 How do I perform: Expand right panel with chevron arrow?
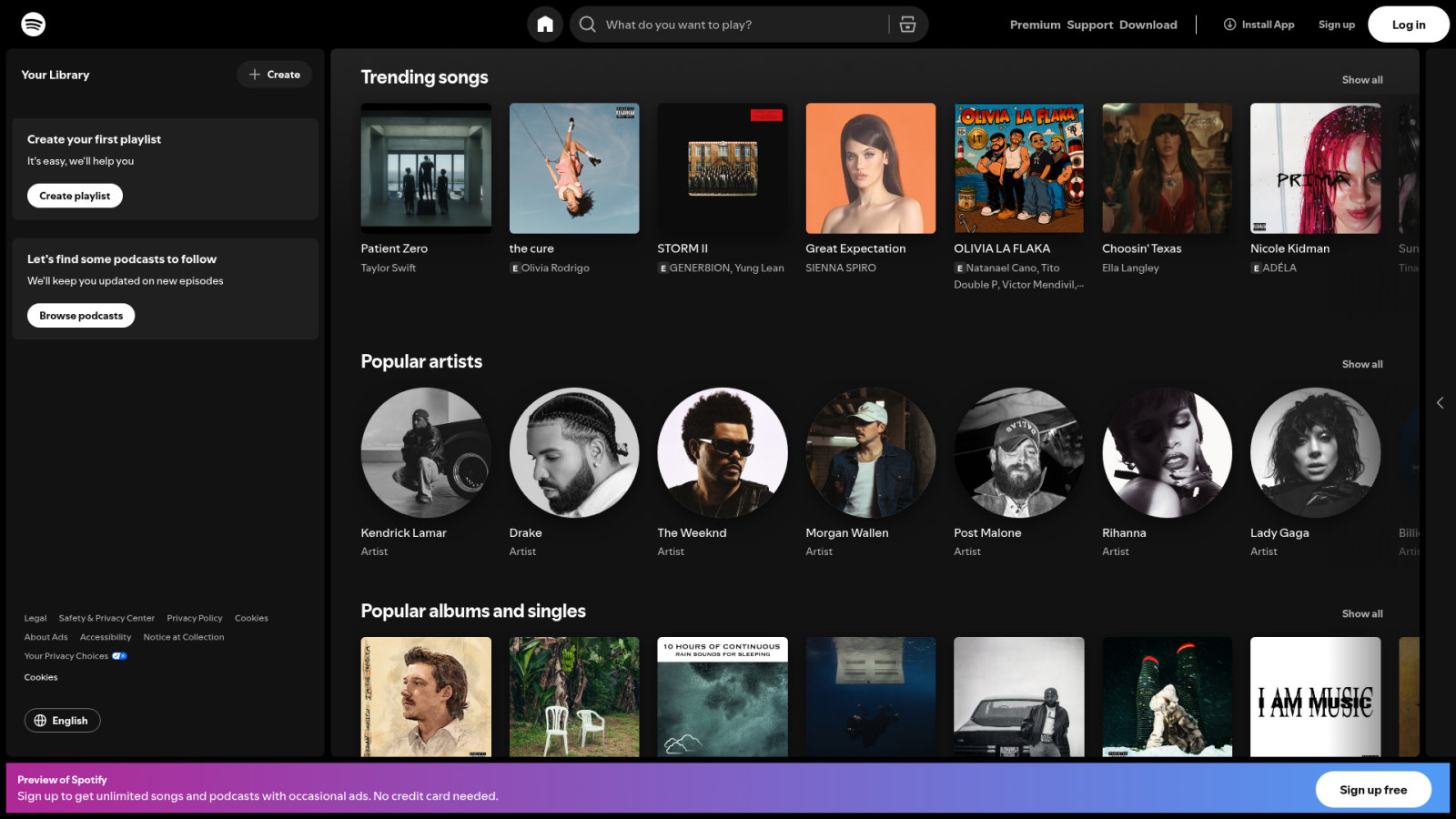point(1440,402)
